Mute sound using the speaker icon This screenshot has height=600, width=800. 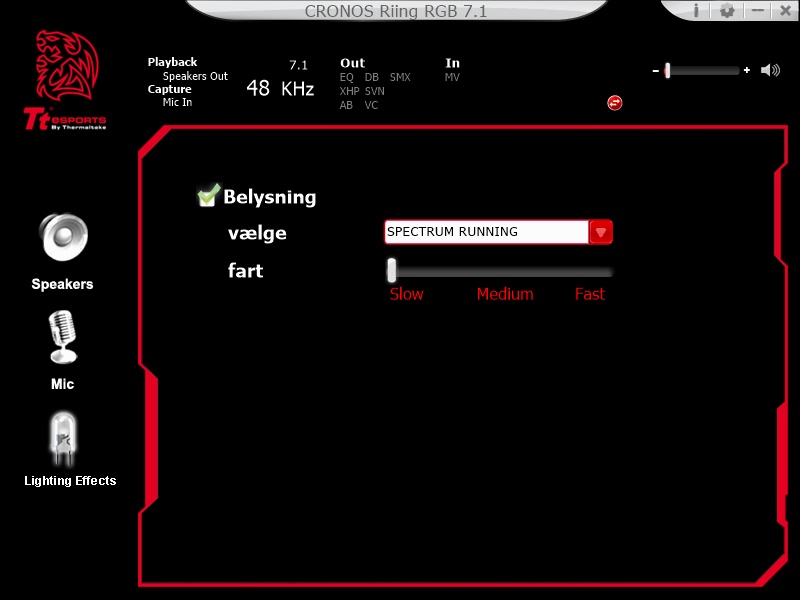pyautogui.click(x=770, y=70)
